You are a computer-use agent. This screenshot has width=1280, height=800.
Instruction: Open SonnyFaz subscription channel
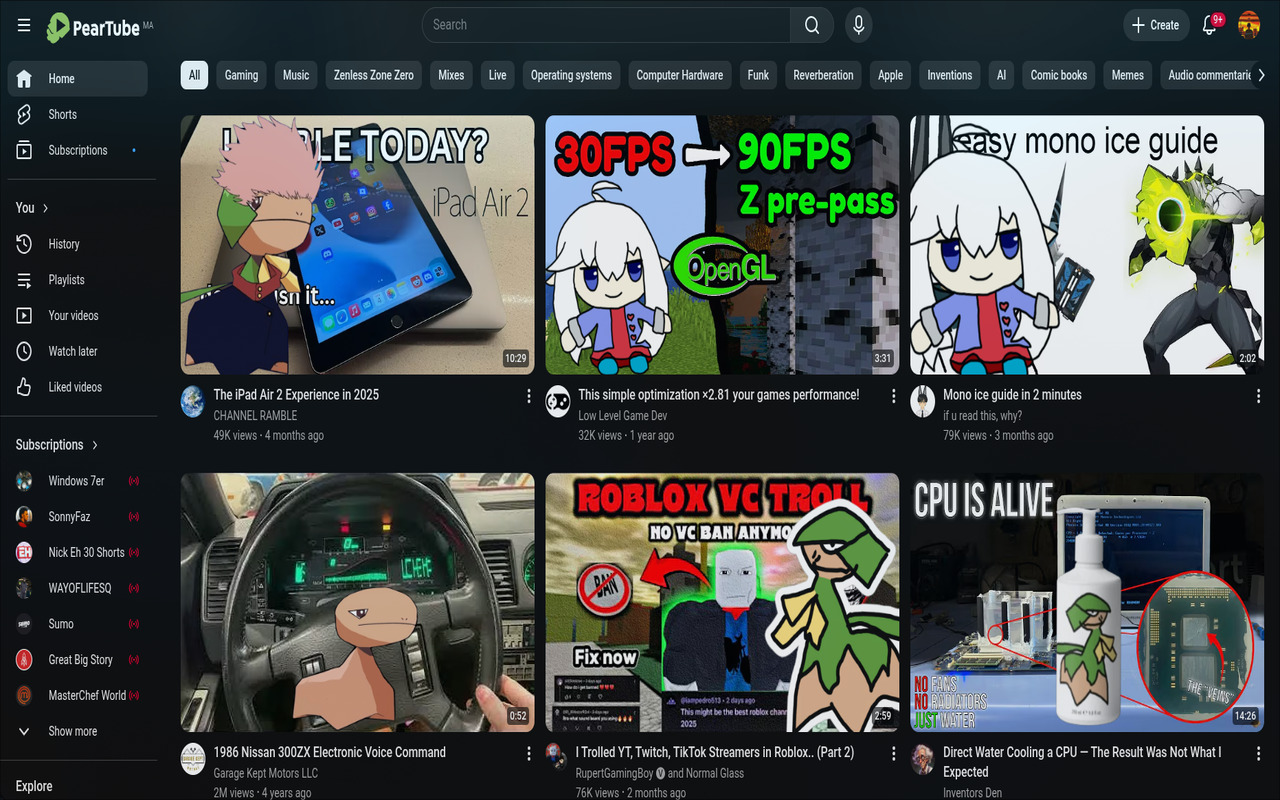point(77,517)
